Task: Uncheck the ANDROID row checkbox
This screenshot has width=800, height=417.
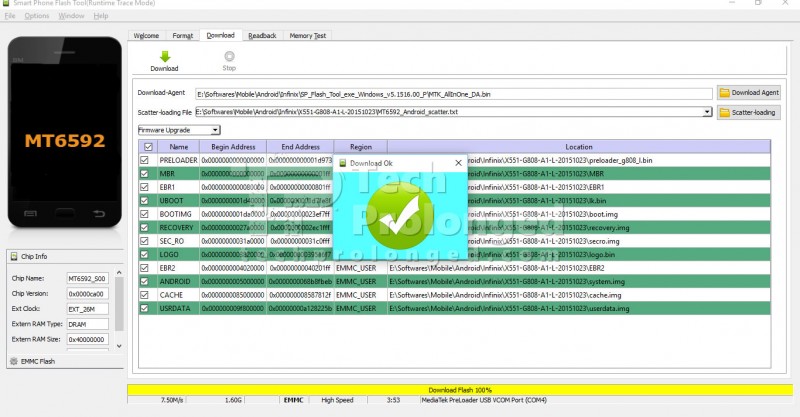Action: (x=144, y=281)
